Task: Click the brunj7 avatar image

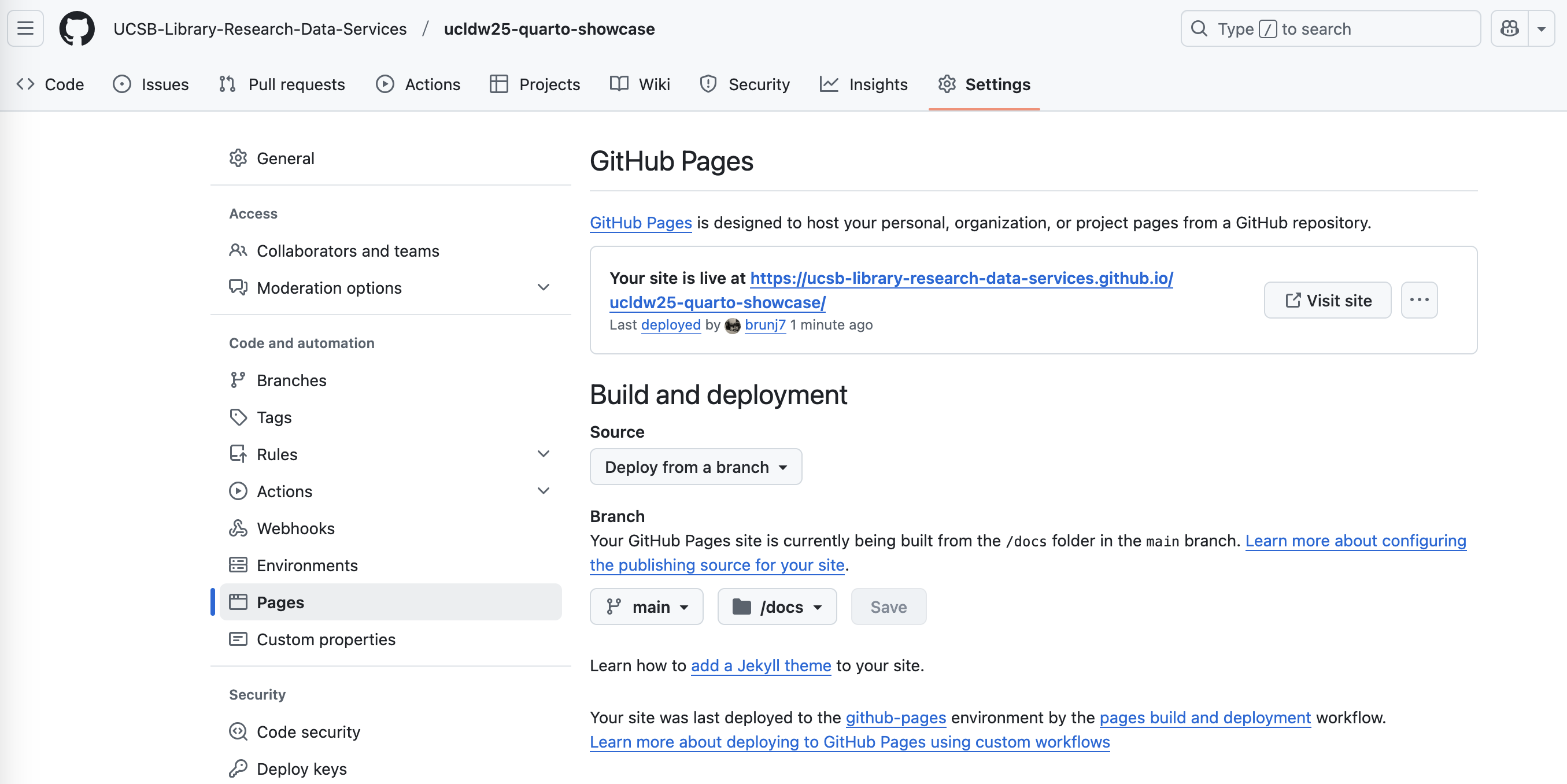Action: [733, 326]
